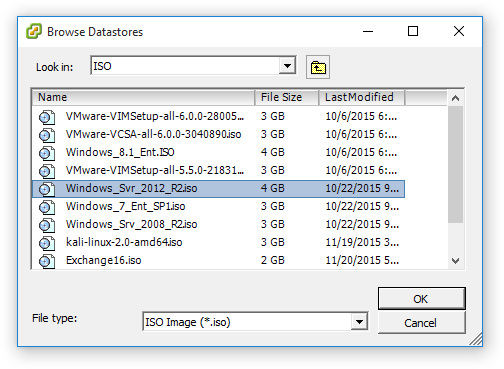Click the ISO icon beside Windows_Svr_2012_R2.iso
This screenshot has height=369, width=504.
[47, 189]
